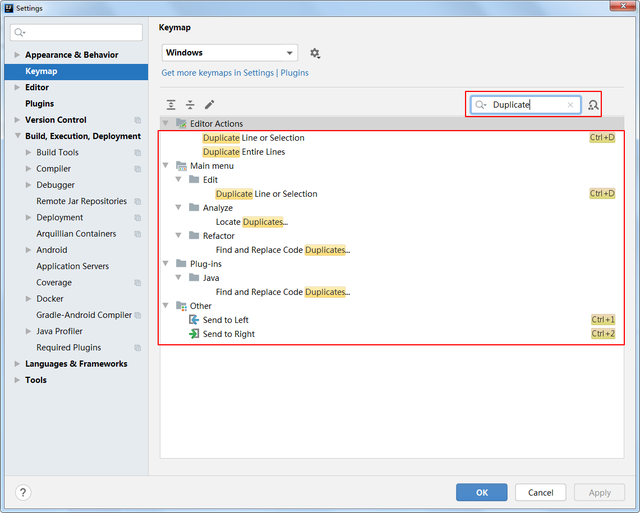Expand Languages & Frameworks node

[x=17, y=364]
